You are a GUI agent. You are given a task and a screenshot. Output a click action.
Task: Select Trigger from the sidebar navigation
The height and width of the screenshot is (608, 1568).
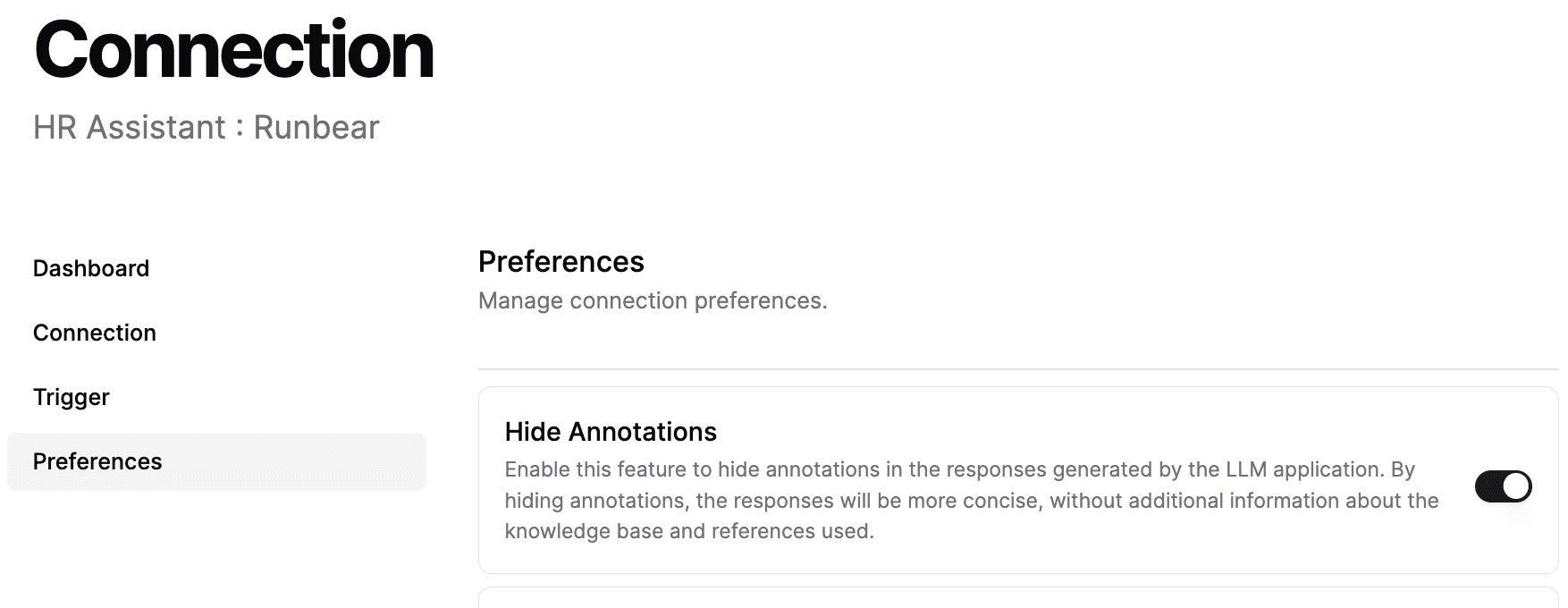click(71, 397)
